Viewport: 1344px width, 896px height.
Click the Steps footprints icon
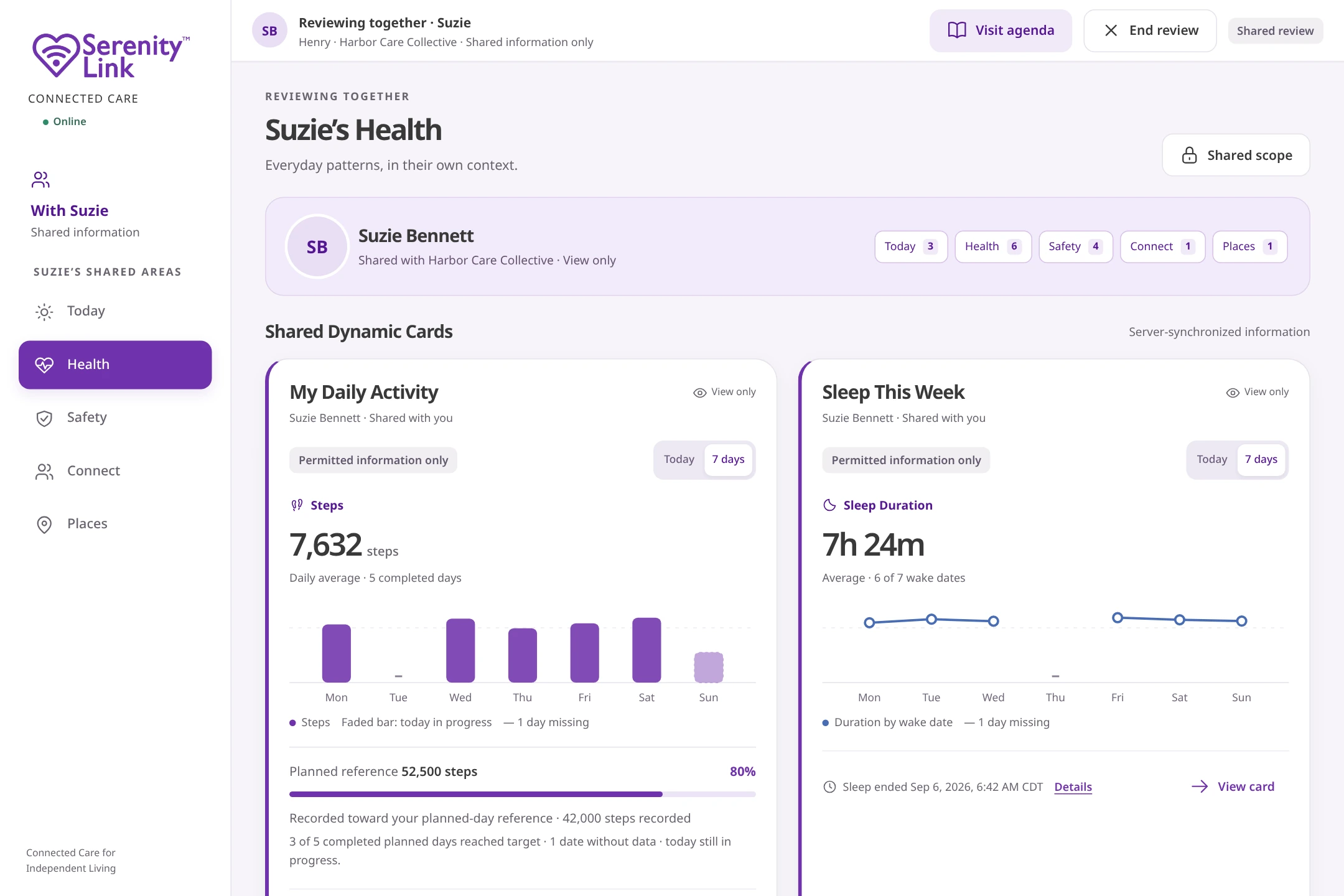(297, 505)
